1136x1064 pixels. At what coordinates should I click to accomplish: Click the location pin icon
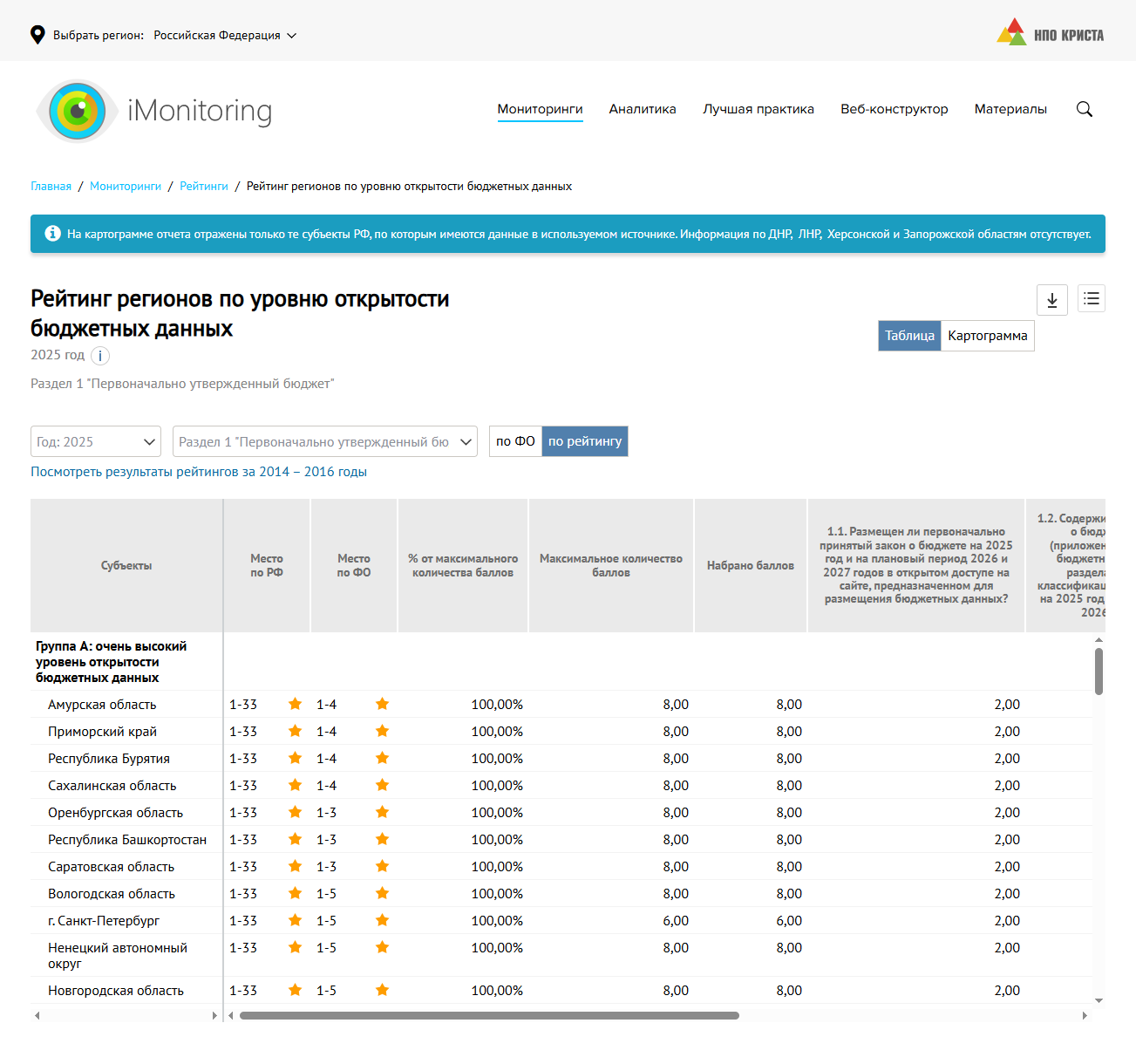click(37, 35)
